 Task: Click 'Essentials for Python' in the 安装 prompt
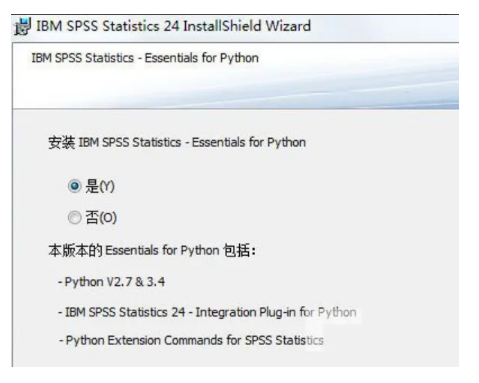pyautogui.click(x=249, y=142)
